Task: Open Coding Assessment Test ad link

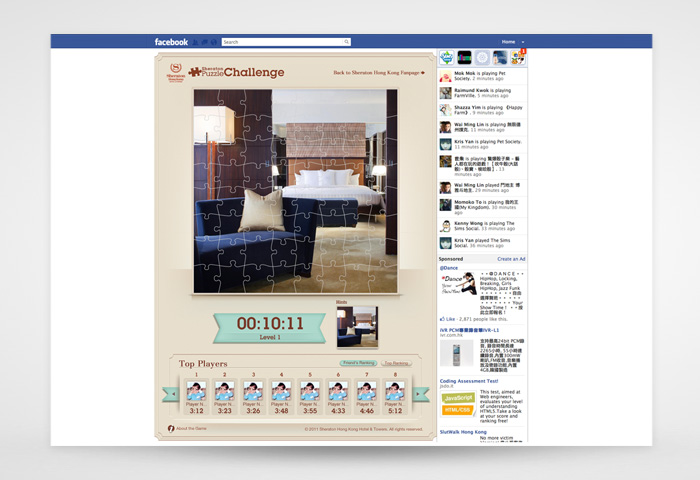Action: tap(469, 381)
